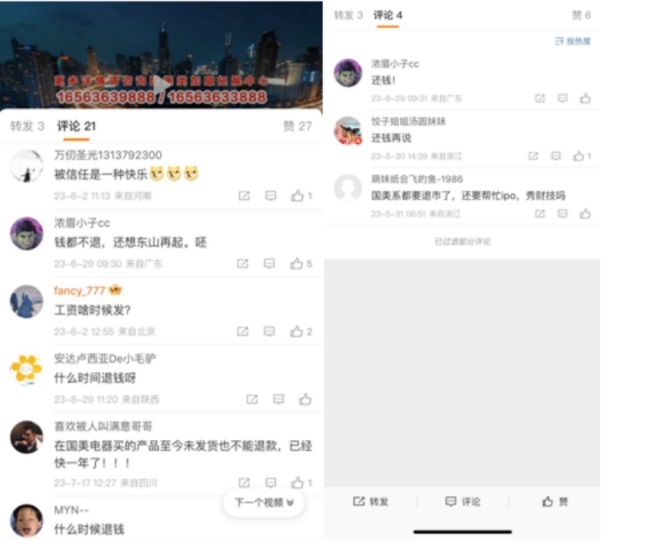This screenshot has height=551, width=660.
Task: Repost 萌妹纸会飞的鱼-1986's comment
Action: coord(540,214)
